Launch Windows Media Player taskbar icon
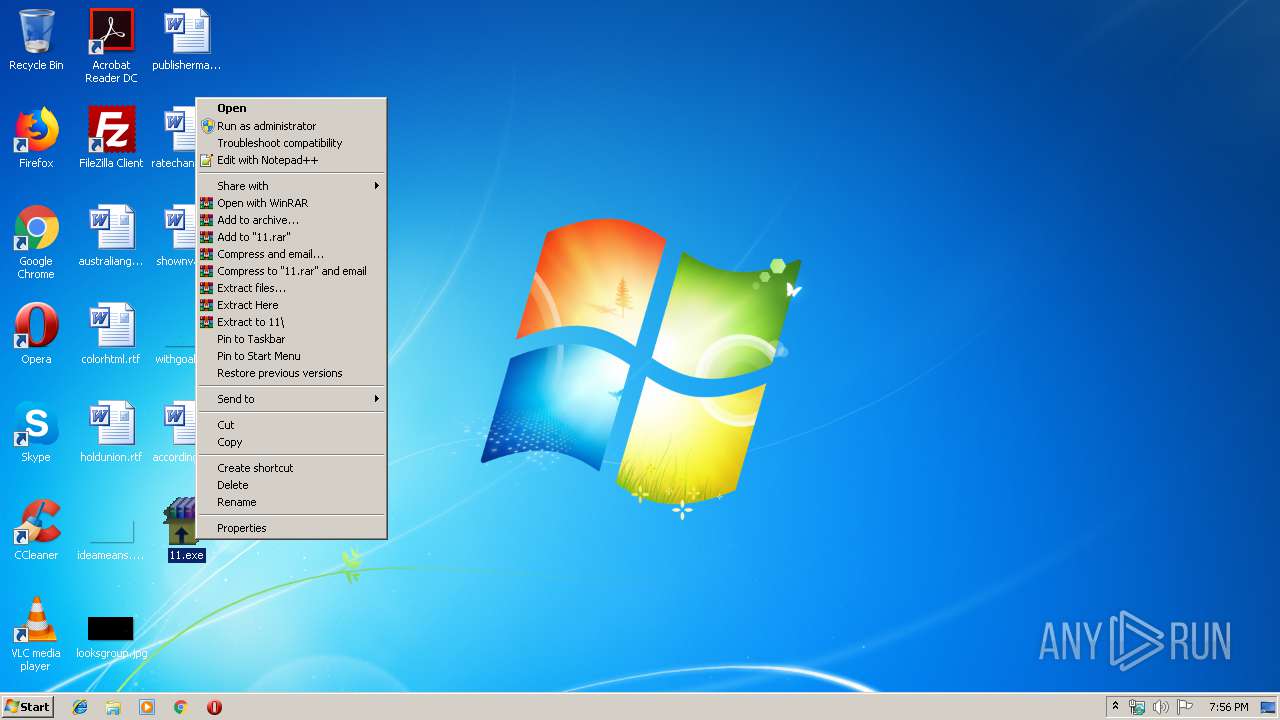1280x720 pixels. tap(147, 707)
